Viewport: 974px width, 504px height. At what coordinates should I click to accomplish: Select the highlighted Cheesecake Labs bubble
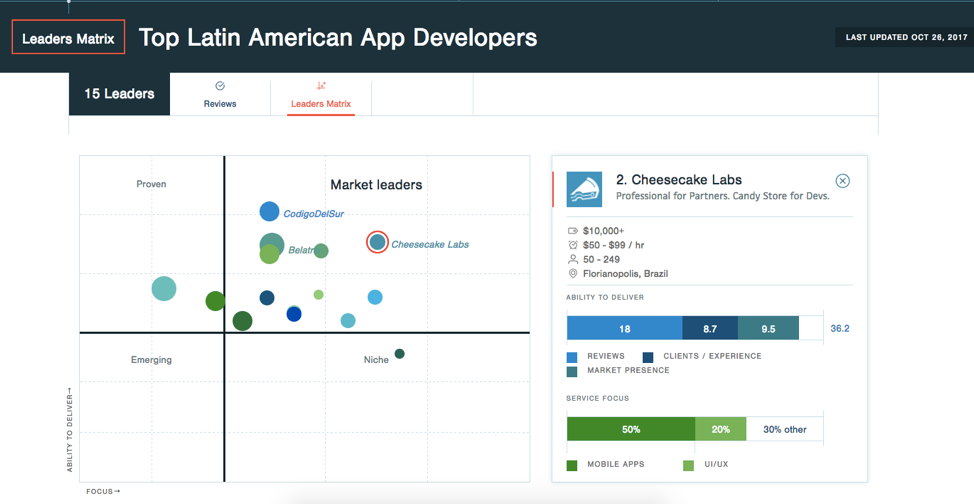(x=377, y=242)
